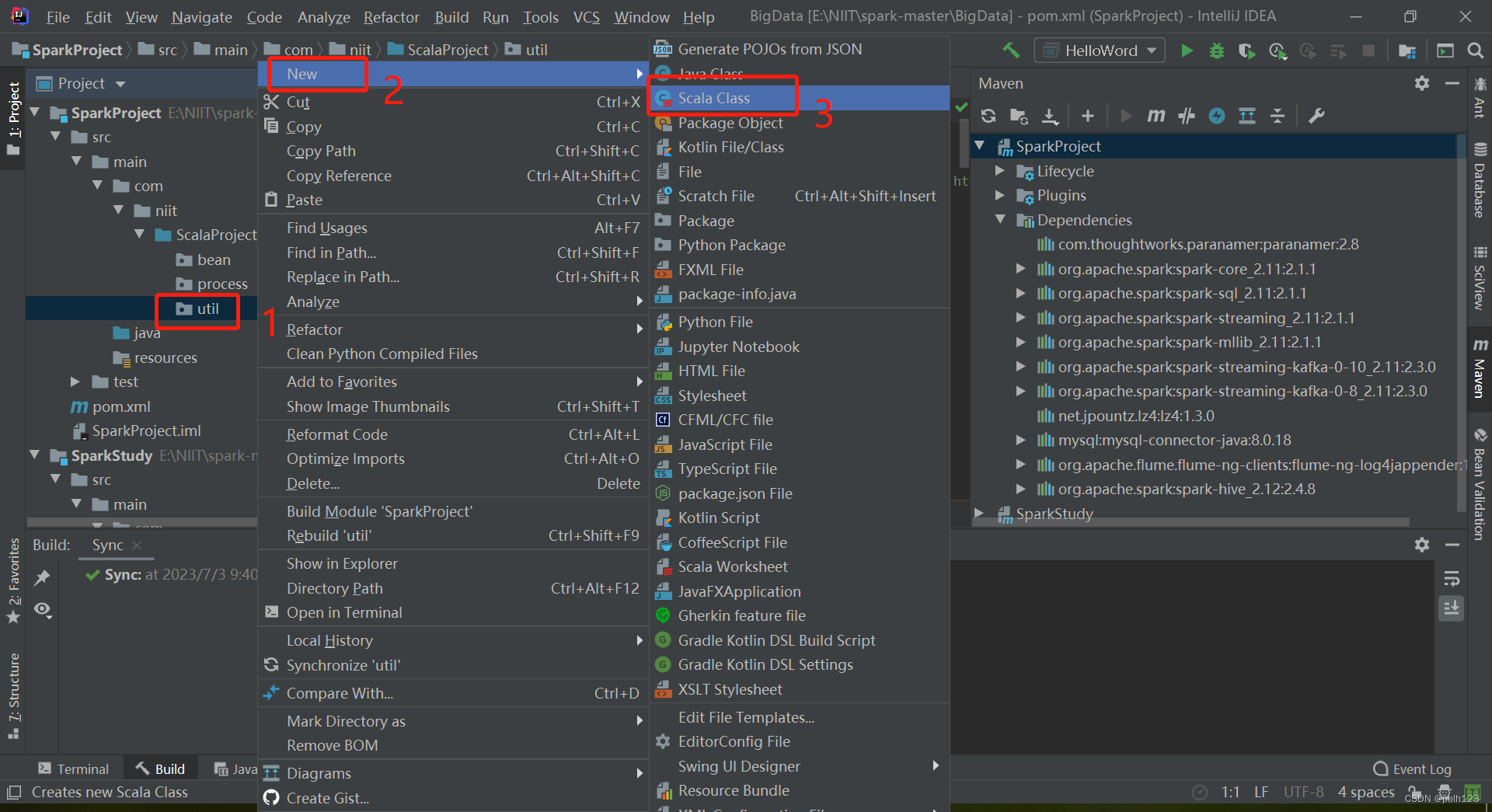The width and height of the screenshot is (1492, 812).
Task: Click the soft-wrap icon in Build output
Action: 1452,579
